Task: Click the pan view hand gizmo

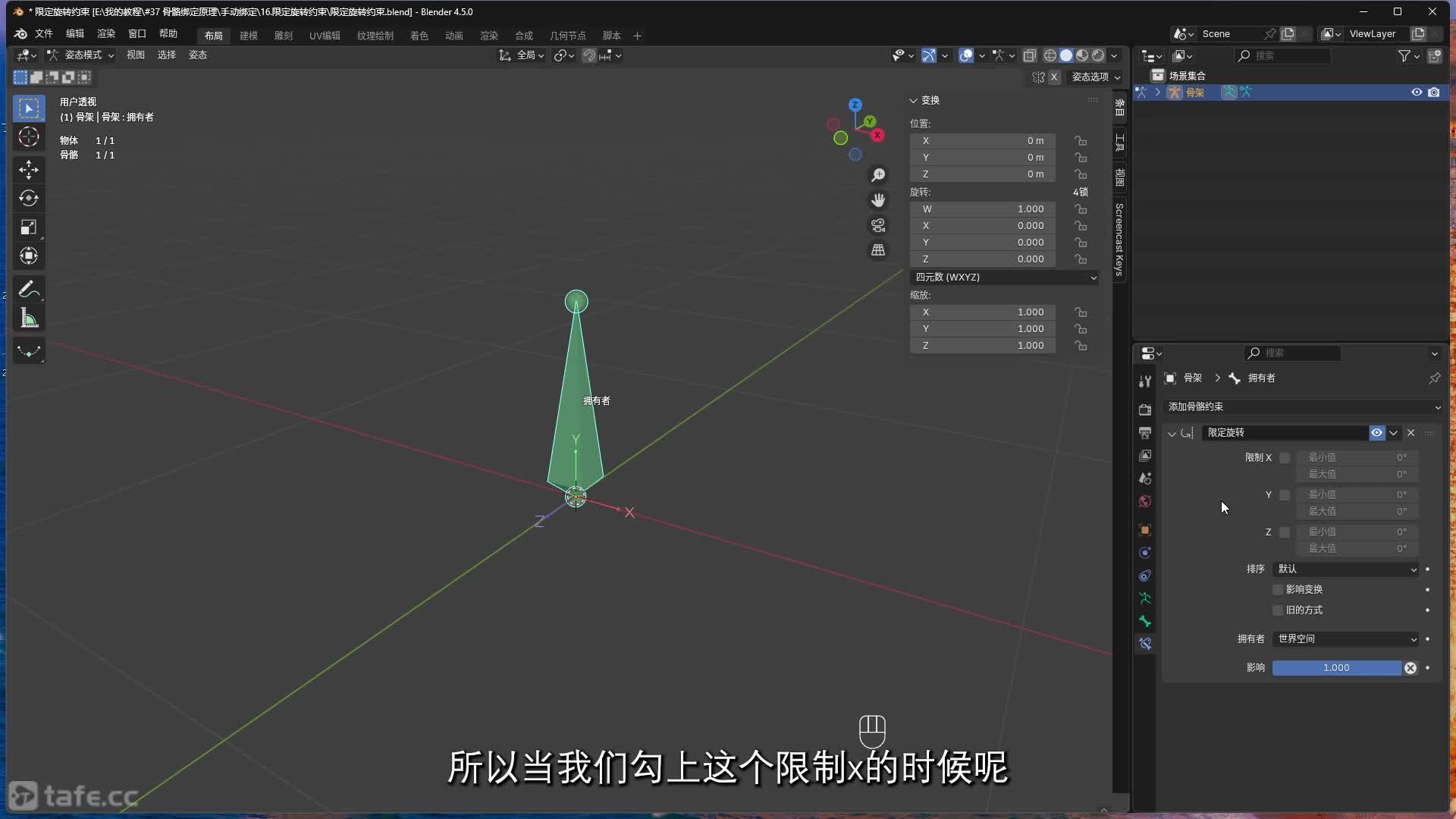Action: pyautogui.click(x=878, y=200)
